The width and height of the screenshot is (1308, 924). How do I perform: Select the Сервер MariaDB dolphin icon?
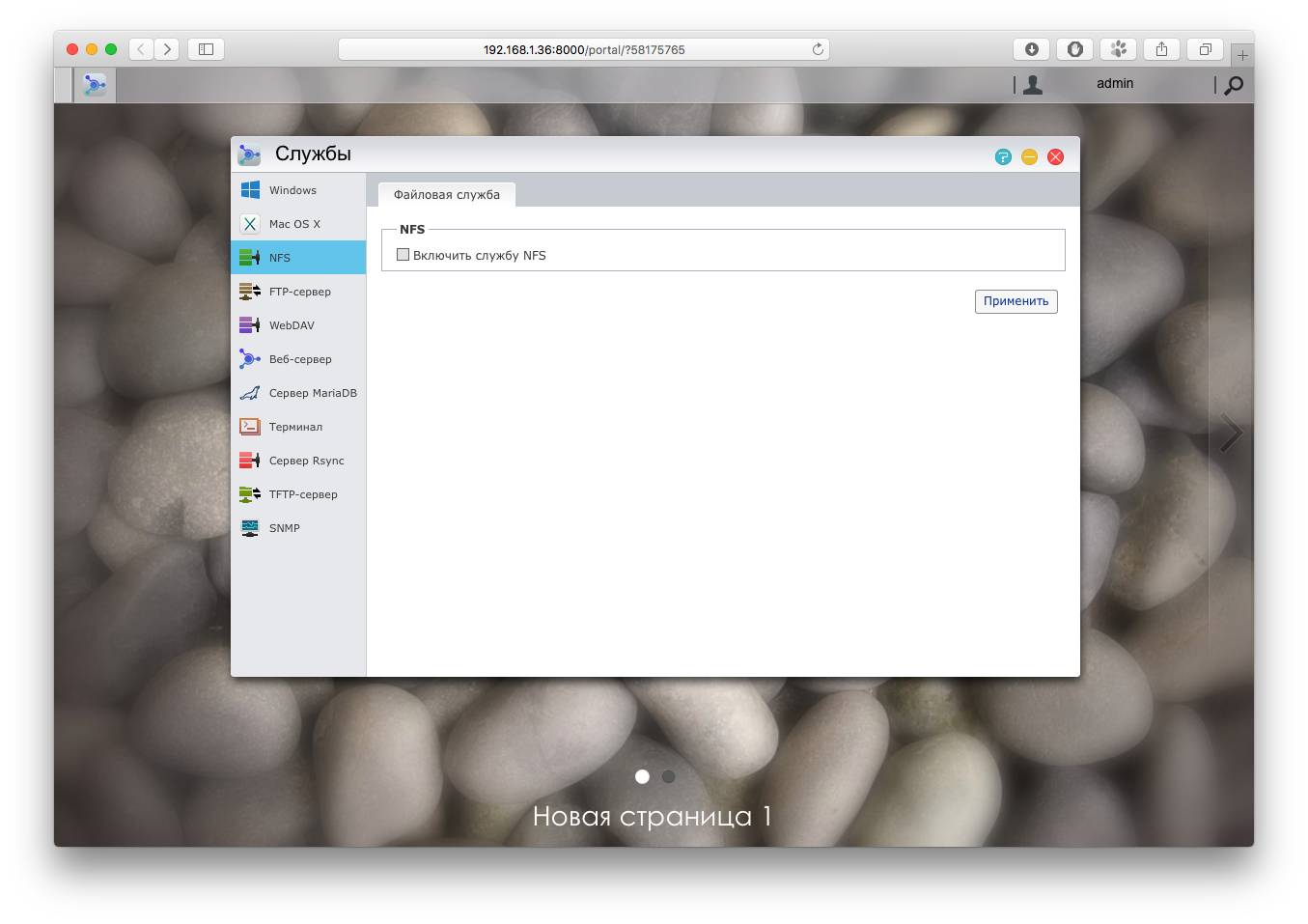coord(250,393)
